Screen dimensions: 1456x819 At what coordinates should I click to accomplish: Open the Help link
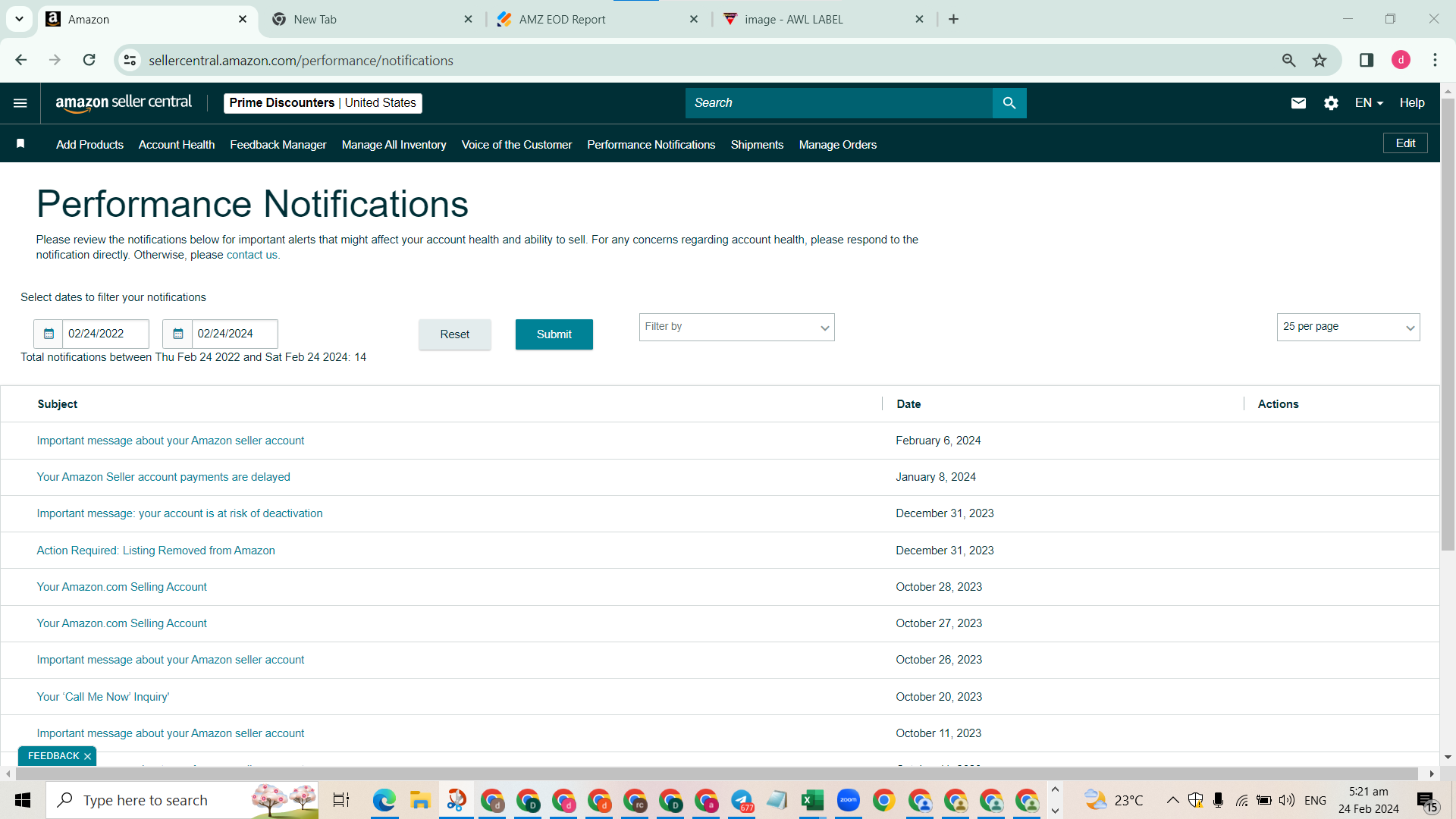pos(1412,103)
